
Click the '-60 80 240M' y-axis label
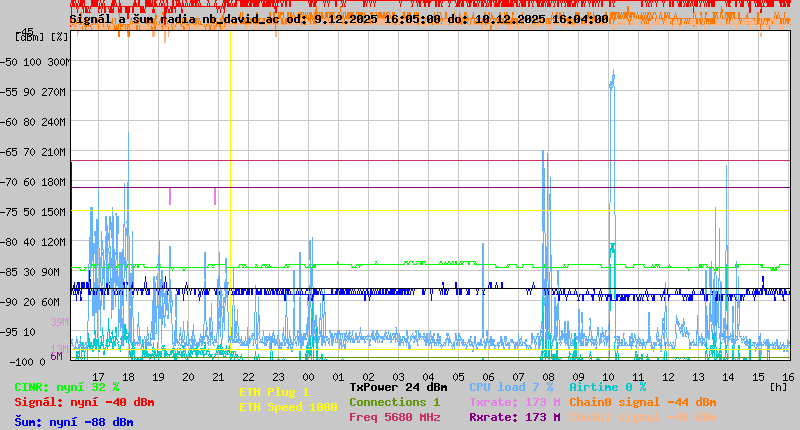(x=35, y=122)
